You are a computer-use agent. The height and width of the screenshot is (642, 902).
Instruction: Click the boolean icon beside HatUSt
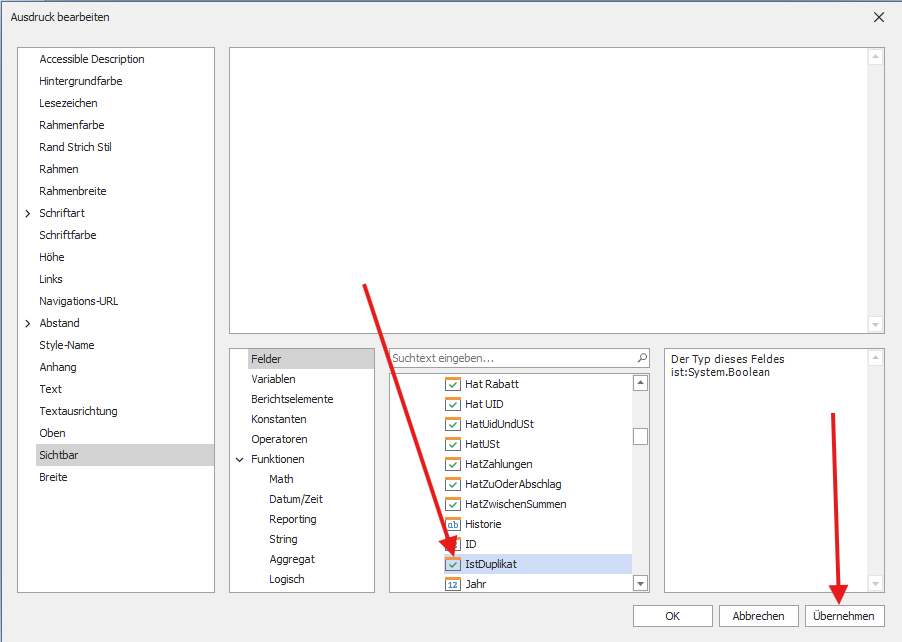click(453, 444)
